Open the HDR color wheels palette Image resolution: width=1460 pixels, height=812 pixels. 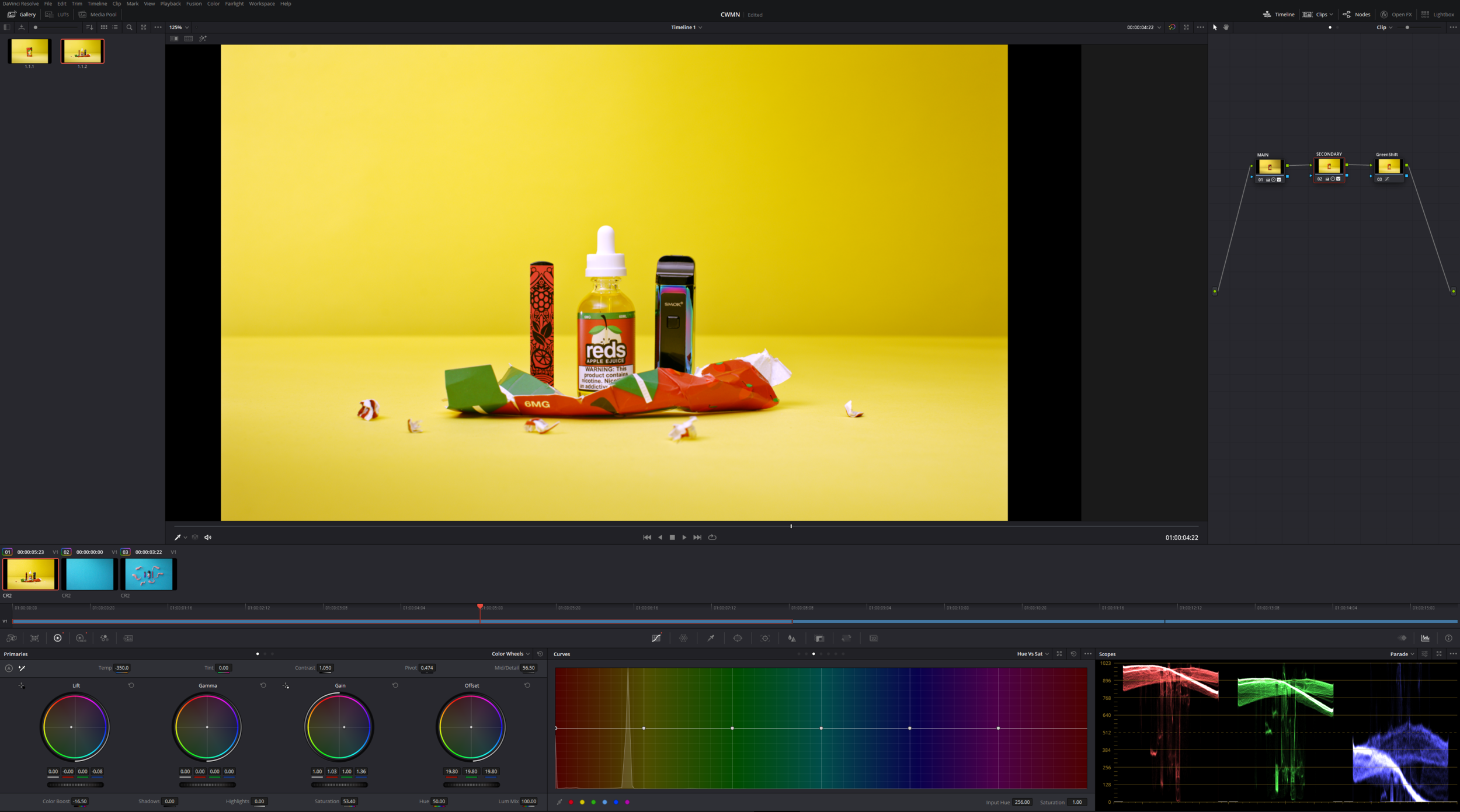click(x=81, y=638)
